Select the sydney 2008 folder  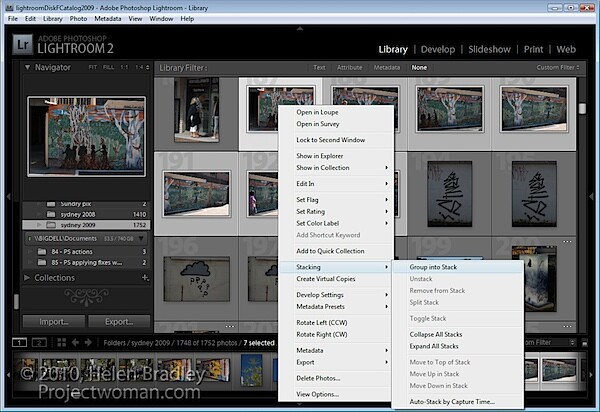(x=86, y=214)
